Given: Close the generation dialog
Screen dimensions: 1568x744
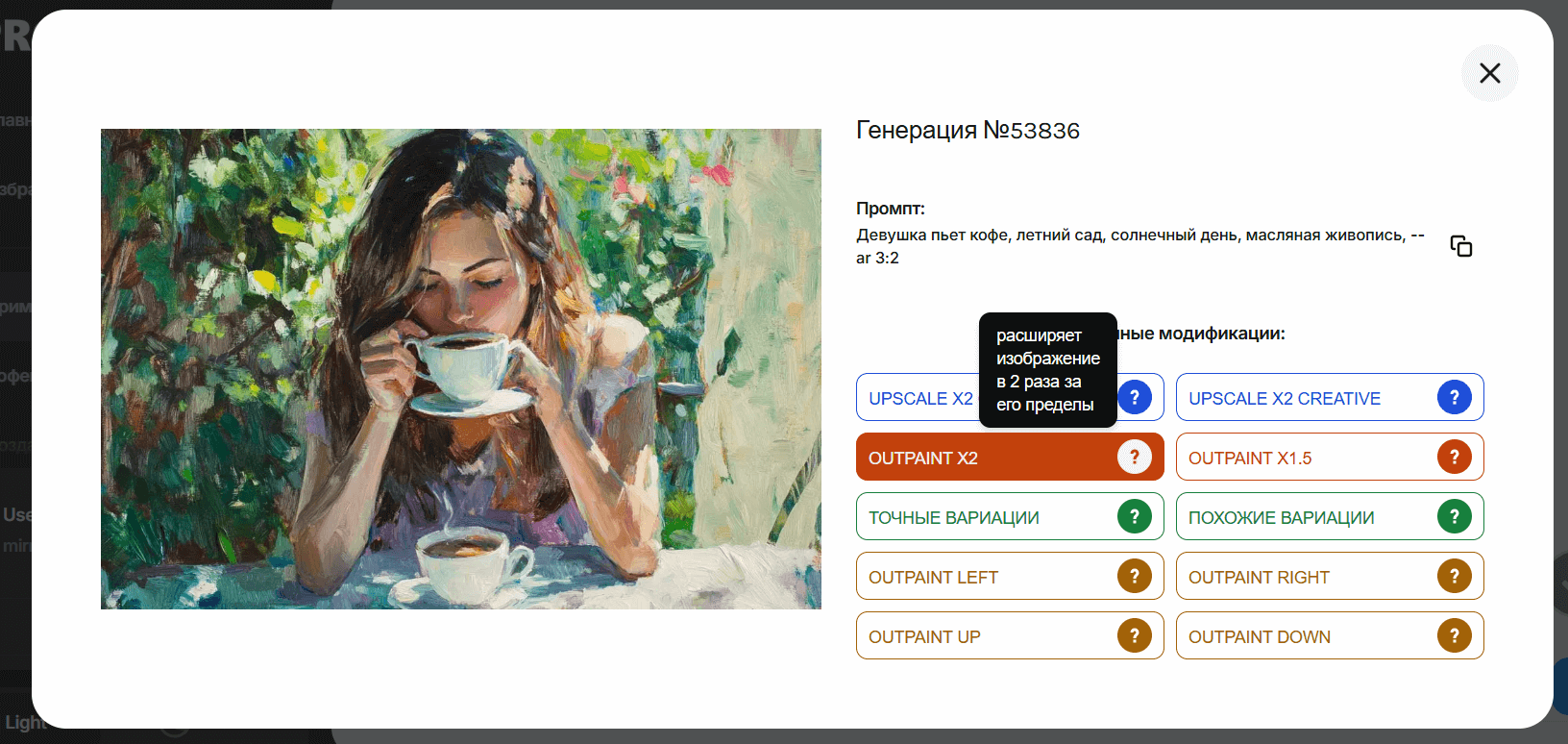Looking at the screenshot, I should 1489,73.
